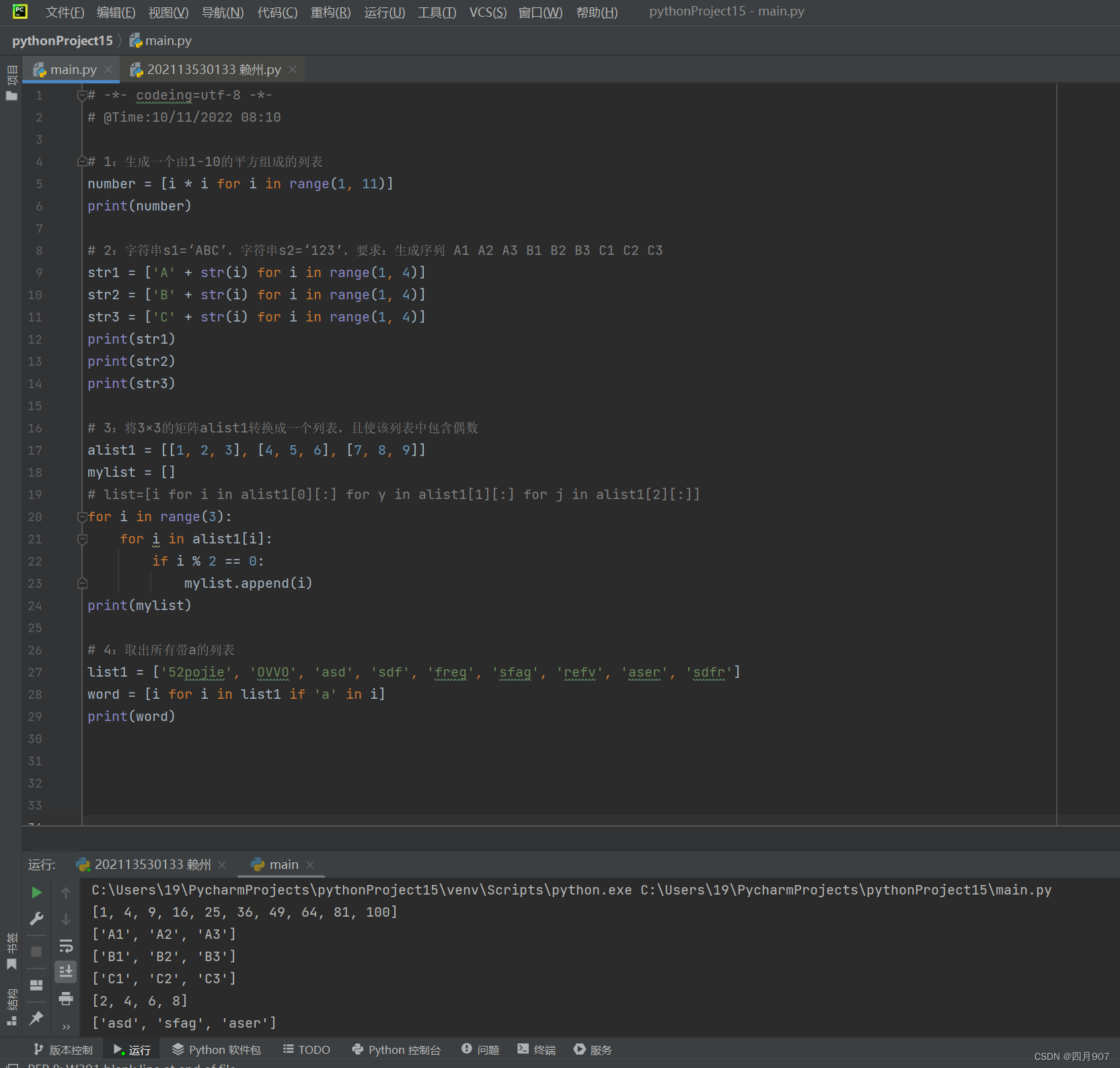
Task: Open 服务 tool window
Action: pyautogui.click(x=593, y=1050)
